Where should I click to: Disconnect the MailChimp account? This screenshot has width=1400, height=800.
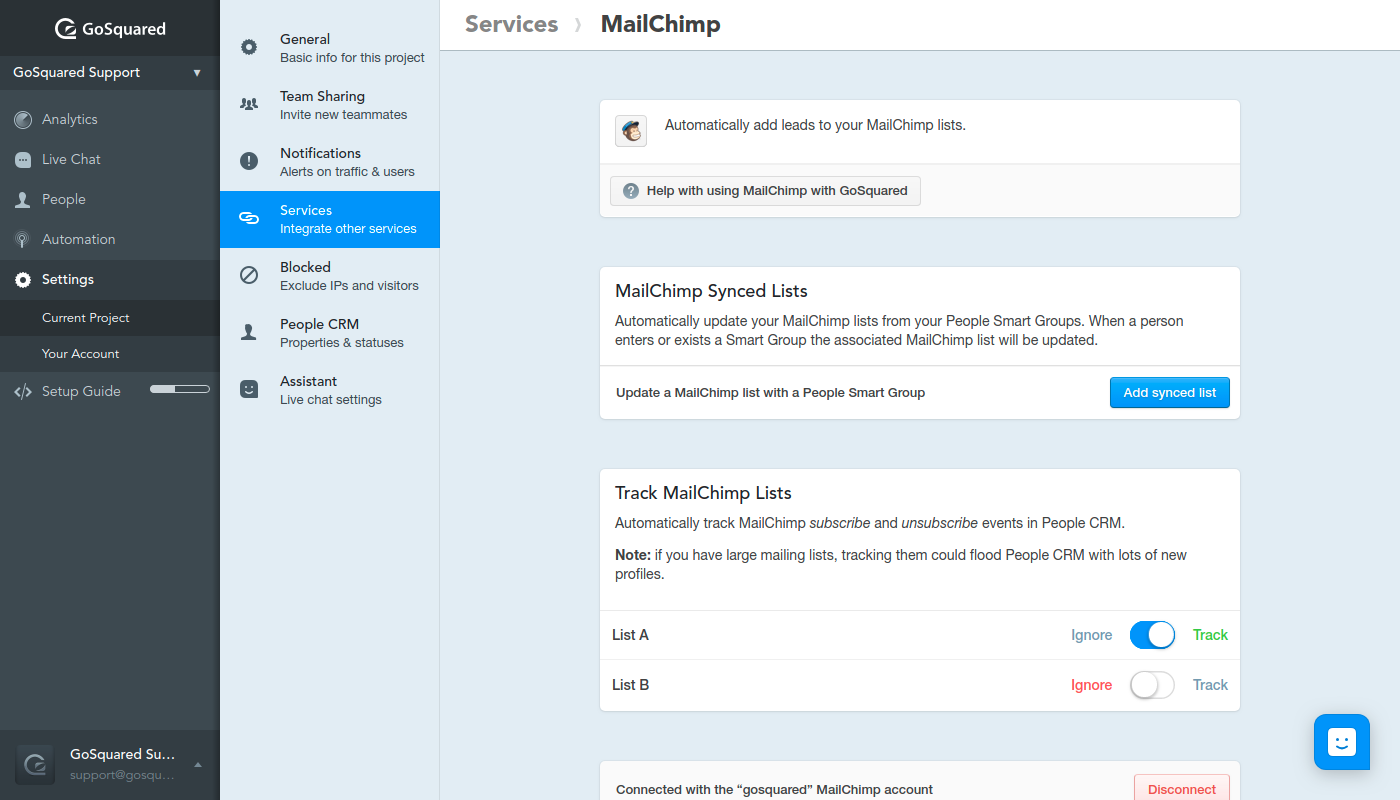[x=1182, y=789]
